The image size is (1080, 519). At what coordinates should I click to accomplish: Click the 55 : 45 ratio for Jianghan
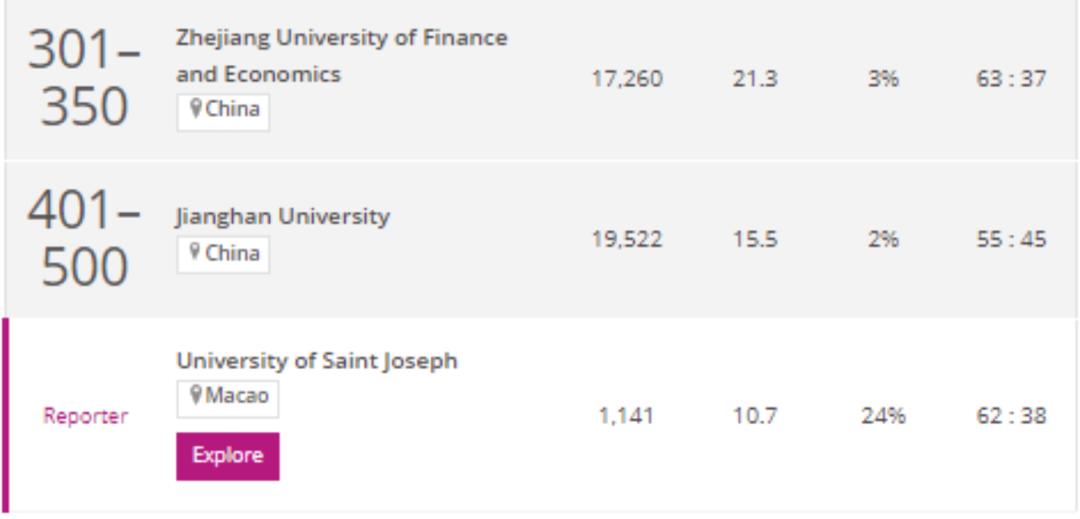[1011, 240]
